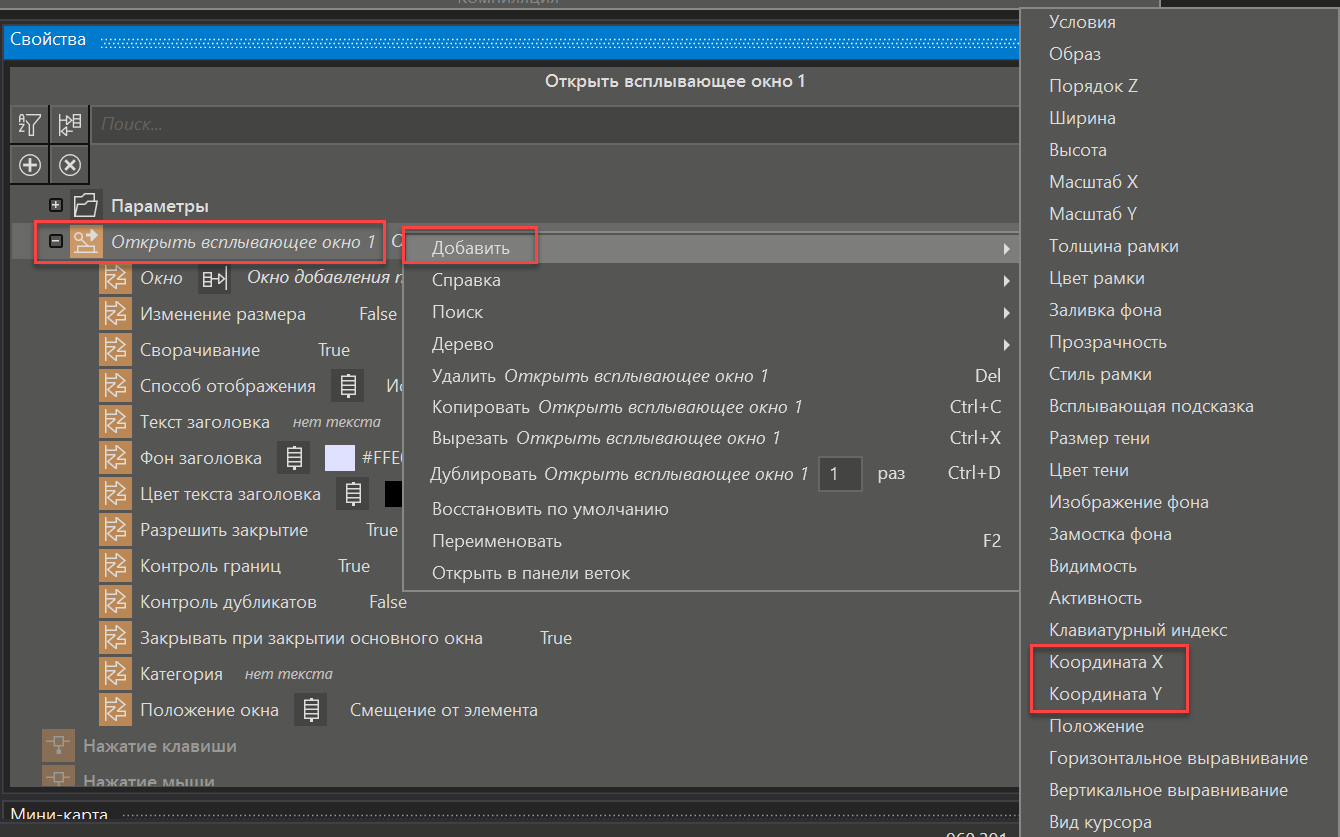
Task: Click Восстановить по умолчанию
Action: coord(550,509)
